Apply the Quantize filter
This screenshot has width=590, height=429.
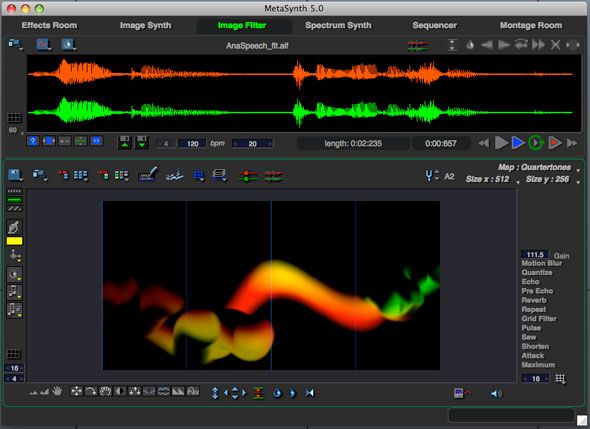[537, 272]
